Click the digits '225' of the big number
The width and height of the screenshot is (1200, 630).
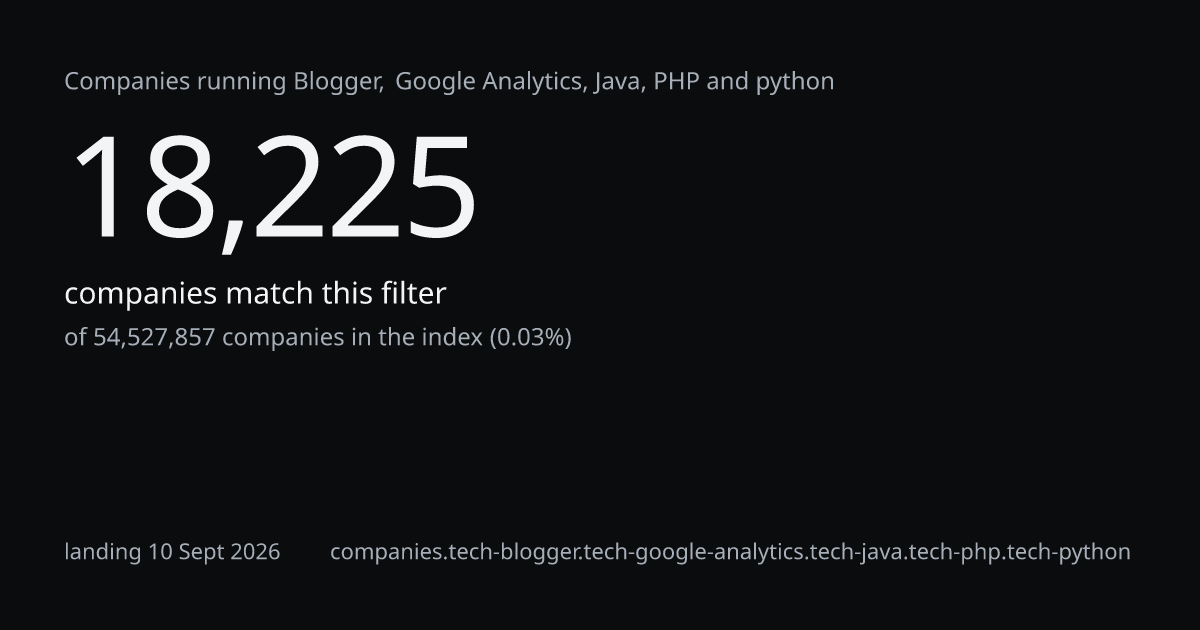pyautogui.click(x=362, y=188)
